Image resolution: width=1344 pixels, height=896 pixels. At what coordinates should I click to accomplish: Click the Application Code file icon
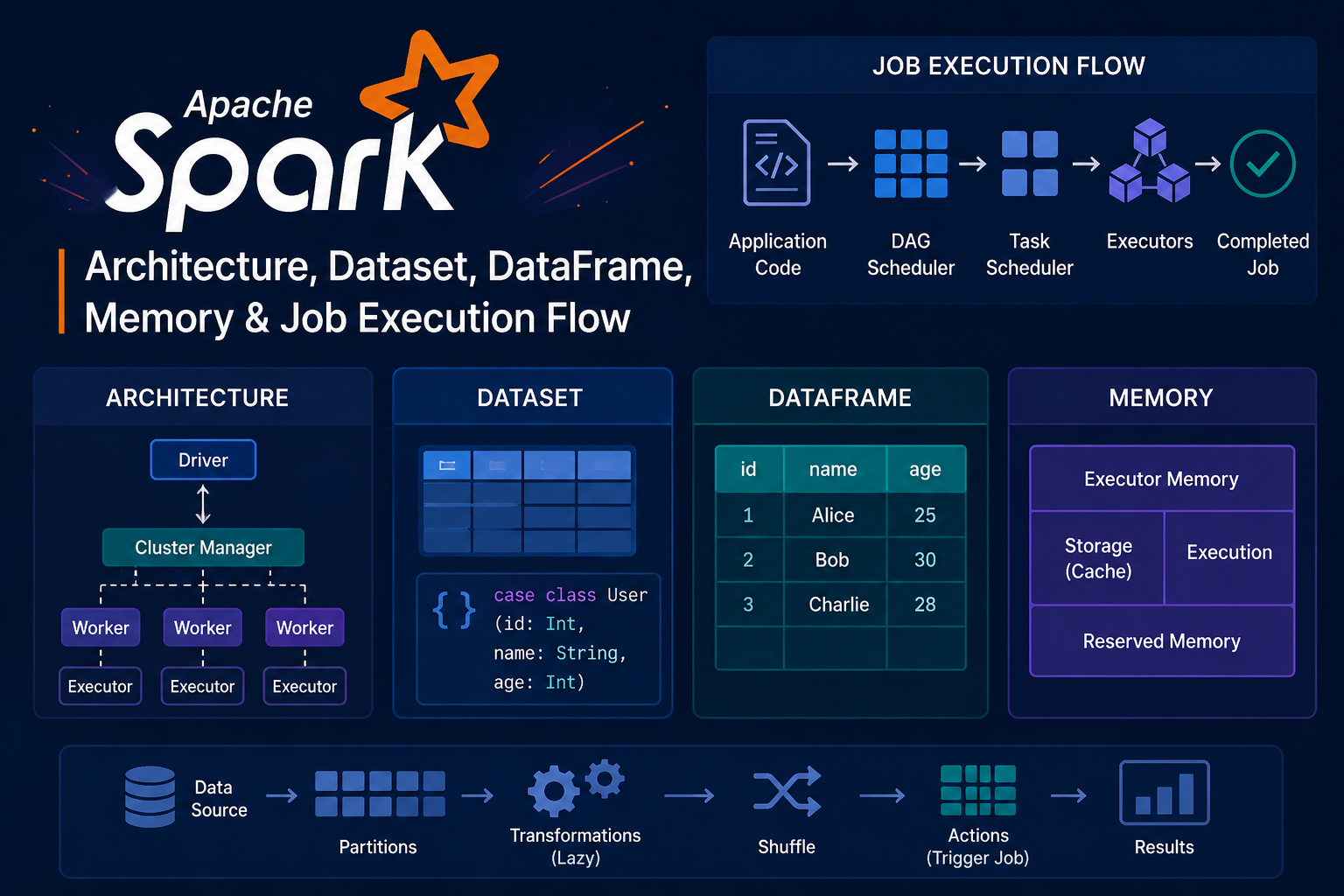click(776, 163)
